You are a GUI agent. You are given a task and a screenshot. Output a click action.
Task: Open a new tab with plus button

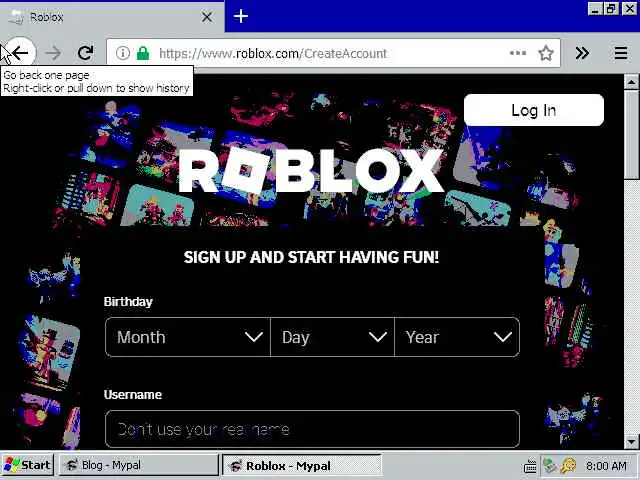241,16
